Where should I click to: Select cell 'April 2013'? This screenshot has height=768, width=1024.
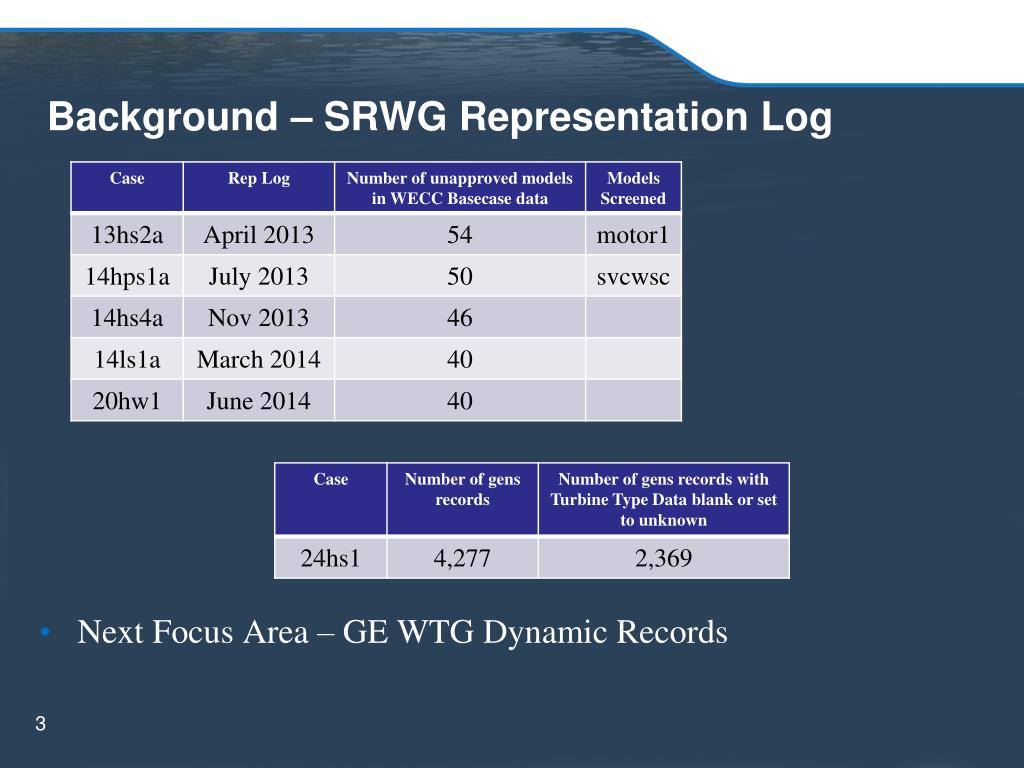tap(259, 234)
